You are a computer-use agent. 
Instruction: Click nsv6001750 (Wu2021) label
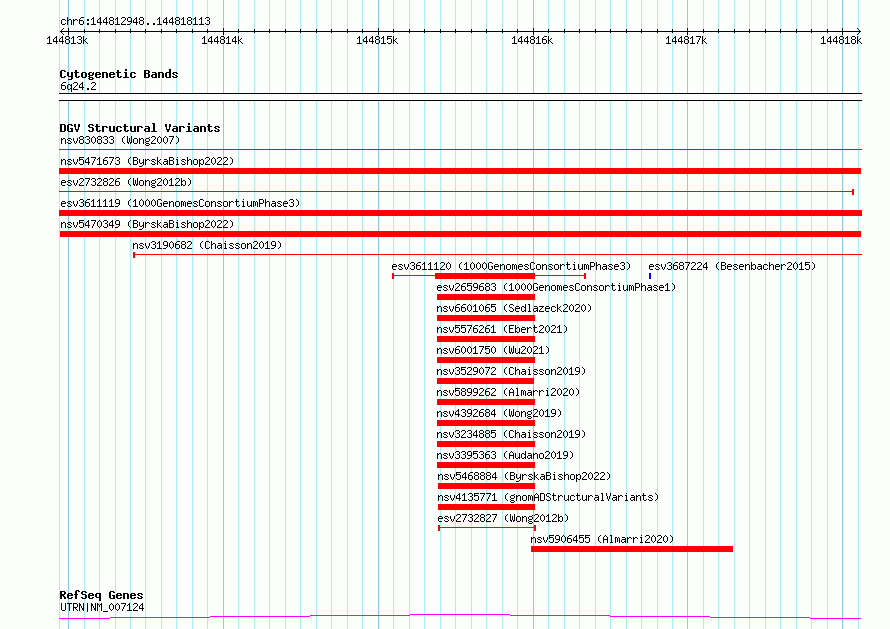pyautogui.click(x=493, y=350)
